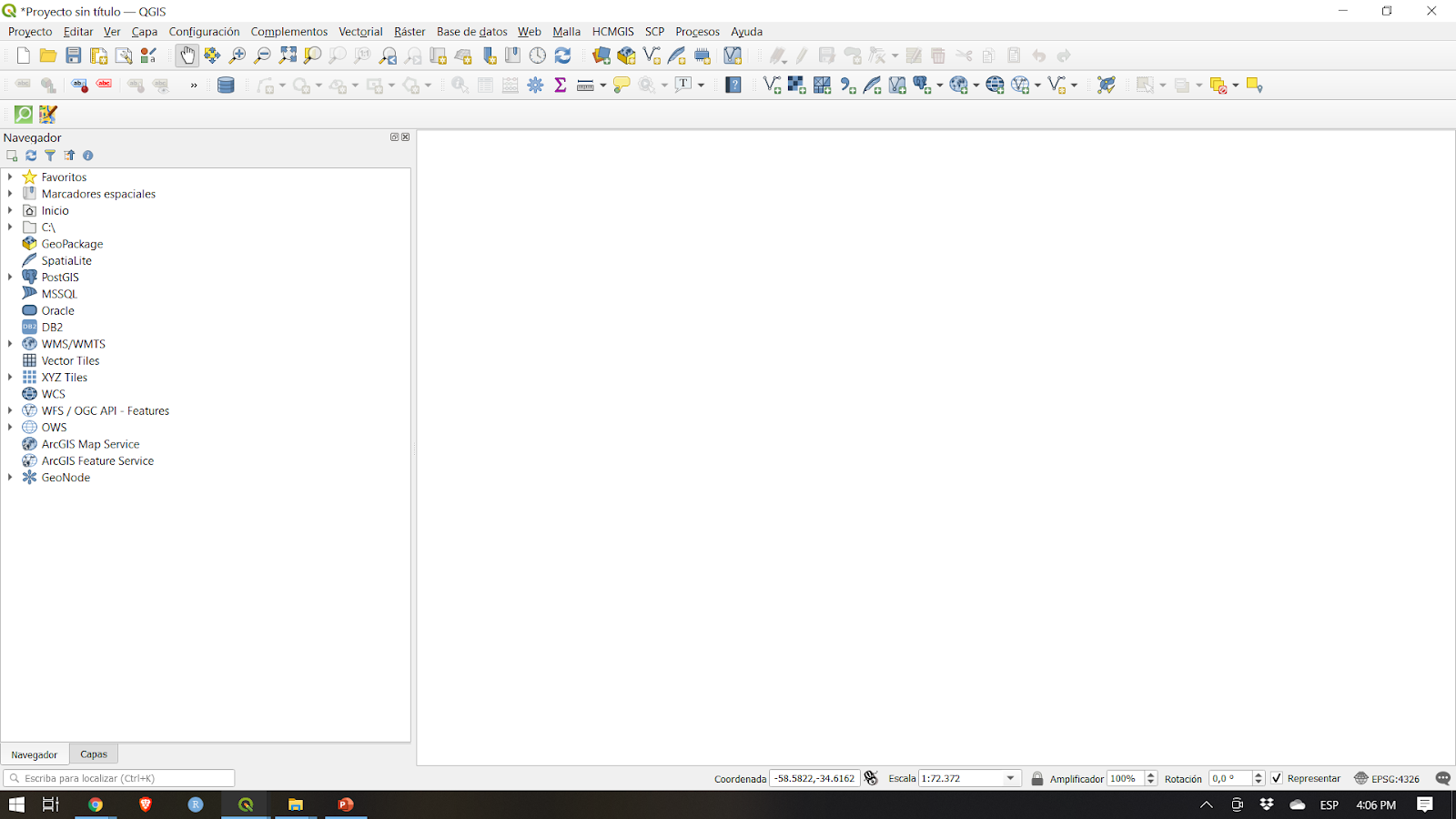Open a project using the folder icon
Viewport: 1456px width, 819px height.
point(48,56)
